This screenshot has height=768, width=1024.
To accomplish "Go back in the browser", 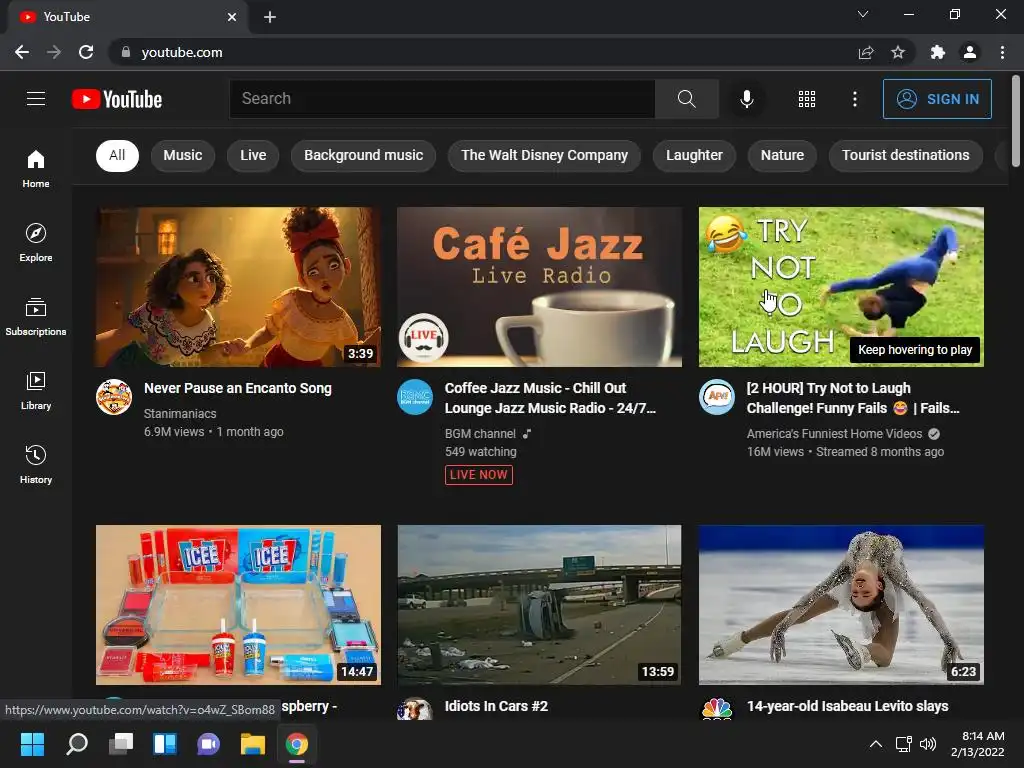I will 22,52.
